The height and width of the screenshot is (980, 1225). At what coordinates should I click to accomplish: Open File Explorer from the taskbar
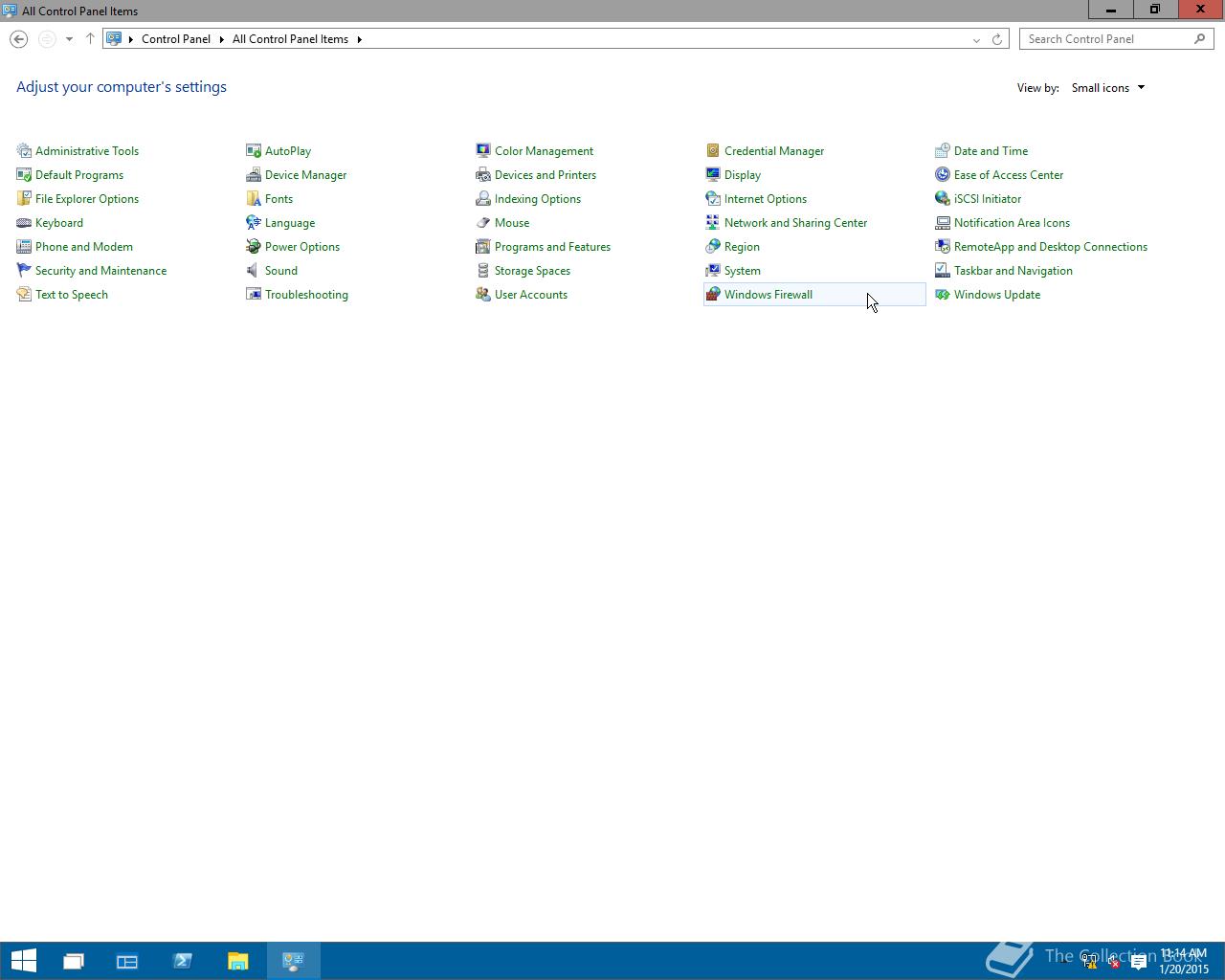pyautogui.click(x=238, y=961)
